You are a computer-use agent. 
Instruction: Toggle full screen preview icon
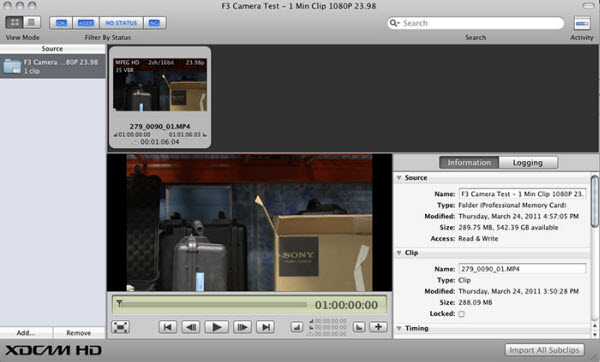point(121,327)
